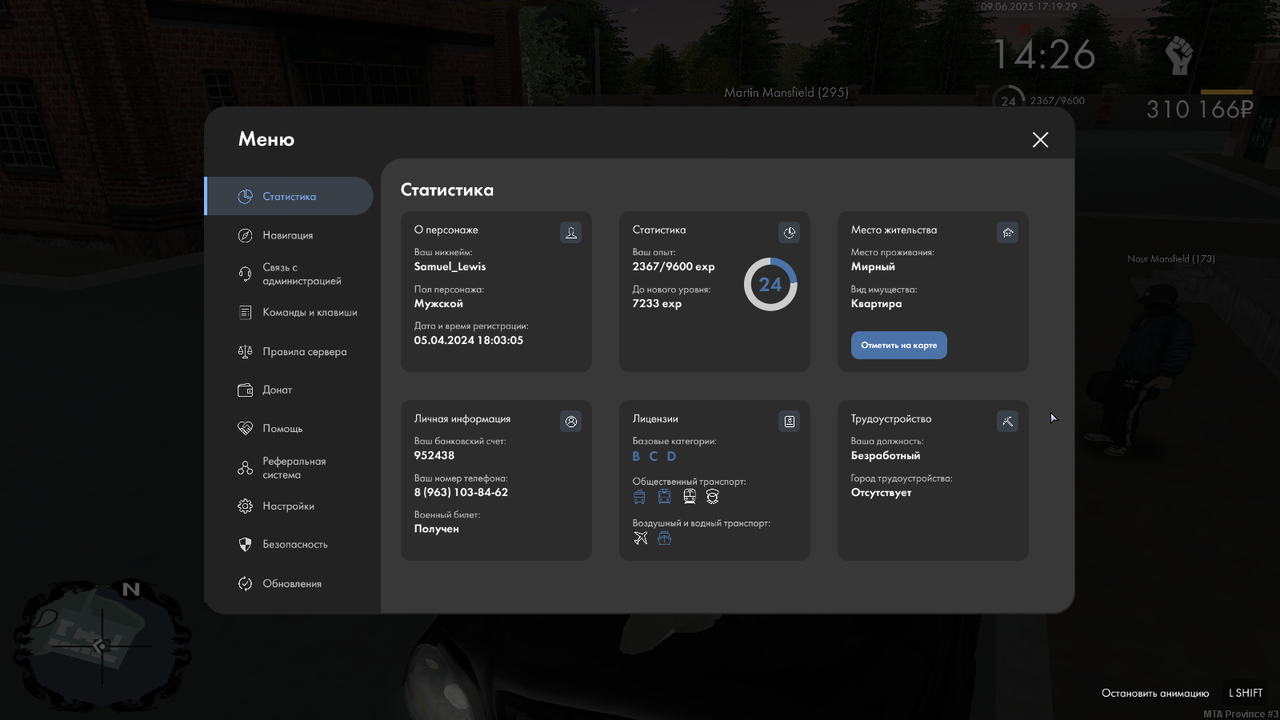Click the house icon on Место жительства card
Screen dimensions: 1280x720
click(x=1007, y=233)
